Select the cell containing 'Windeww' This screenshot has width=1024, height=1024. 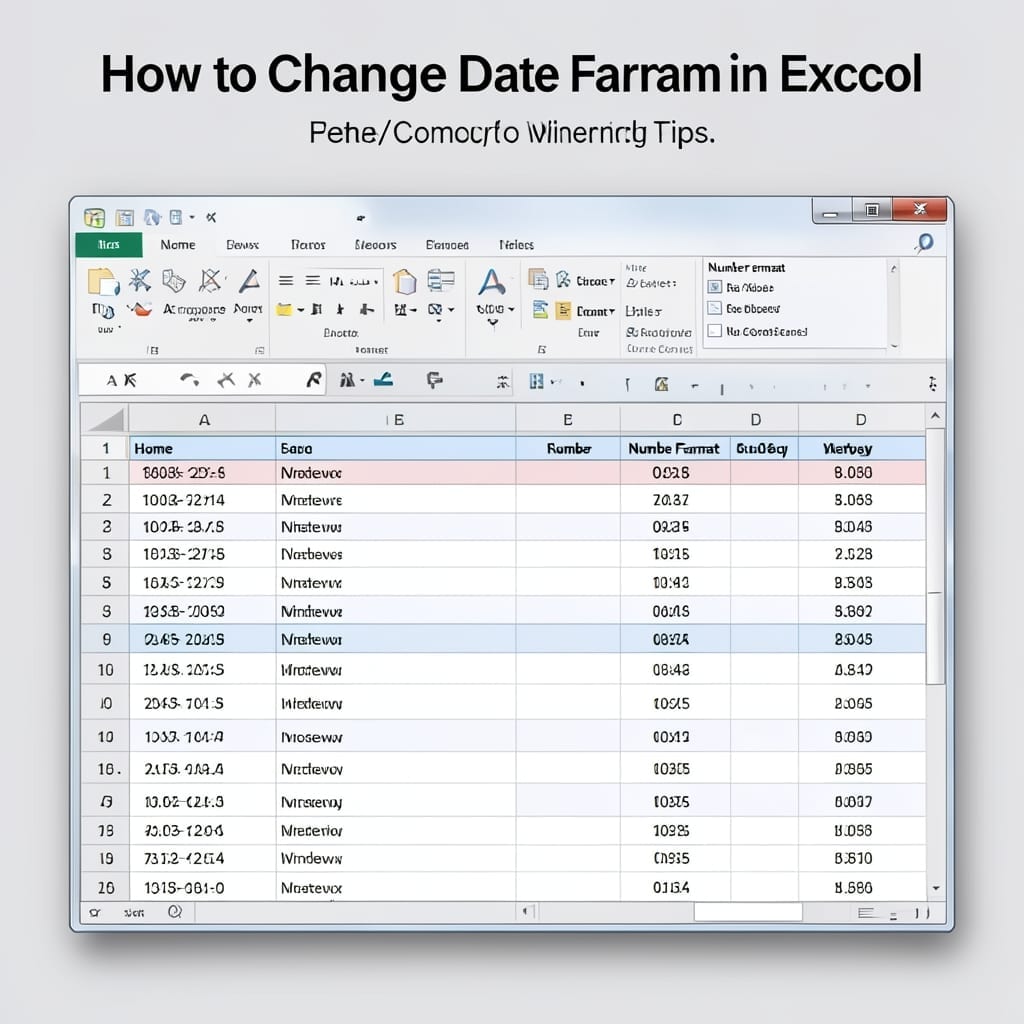396,858
